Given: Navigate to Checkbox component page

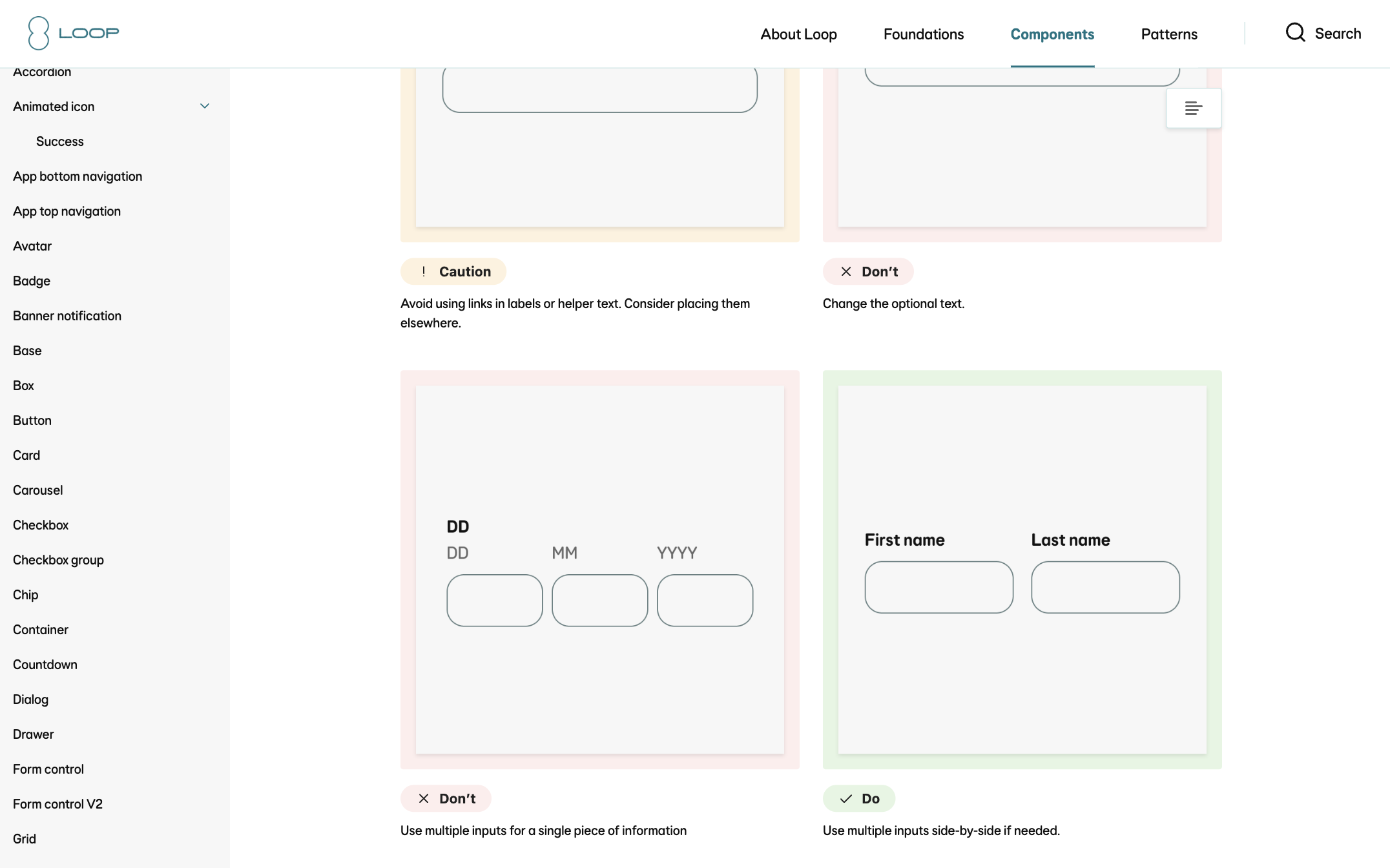Looking at the screenshot, I should point(40,525).
